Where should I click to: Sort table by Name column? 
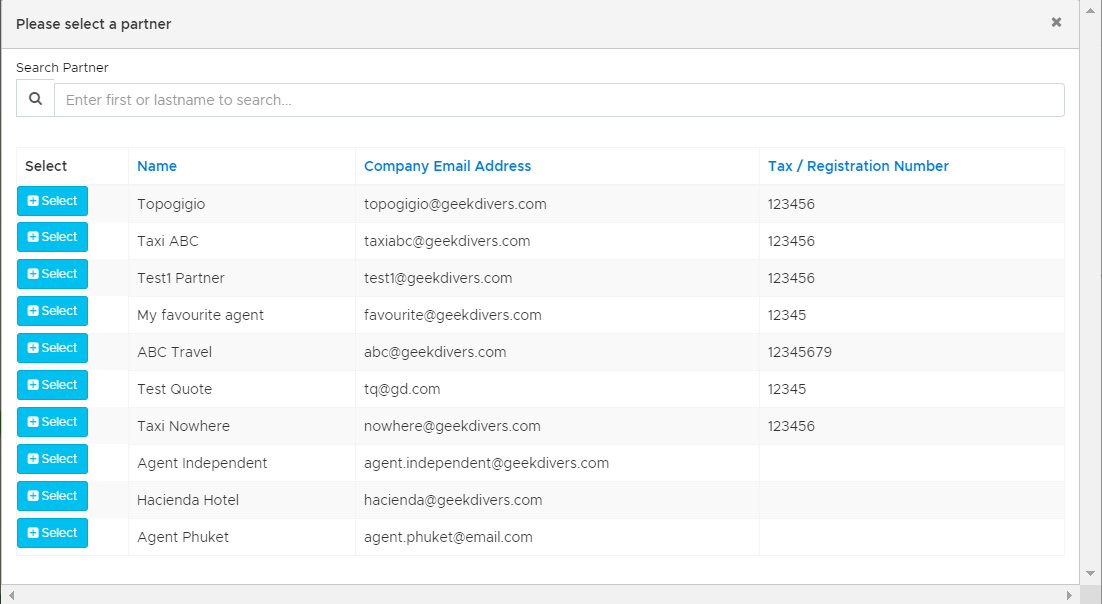[157, 166]
